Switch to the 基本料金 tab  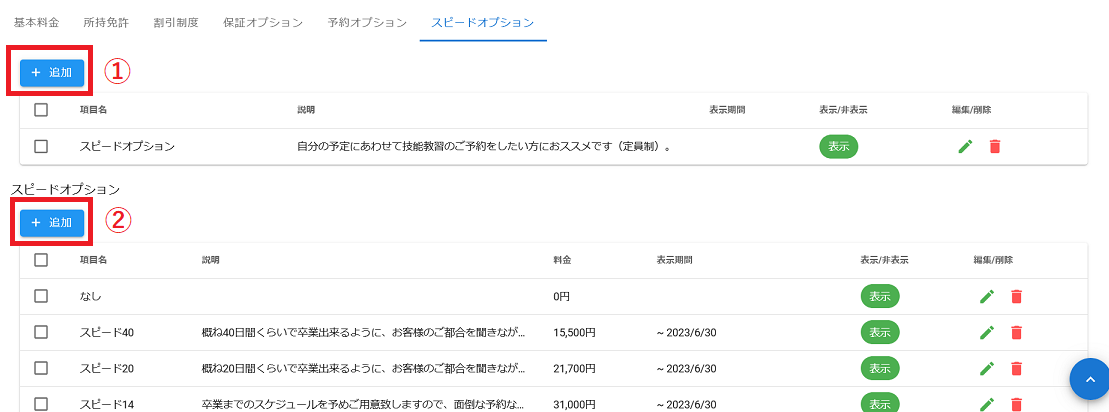[x=36, y=22]
